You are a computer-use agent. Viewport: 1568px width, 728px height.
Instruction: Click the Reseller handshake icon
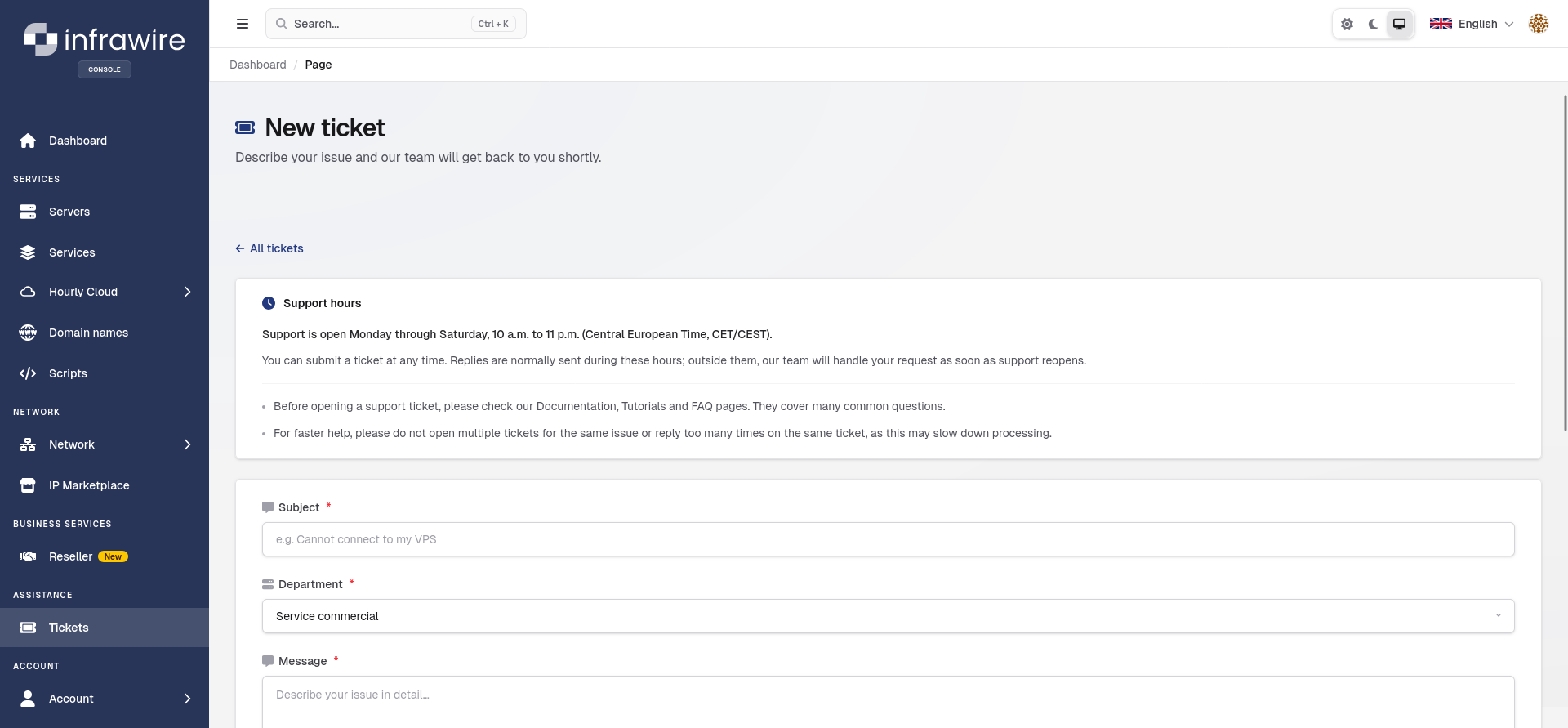28,556
